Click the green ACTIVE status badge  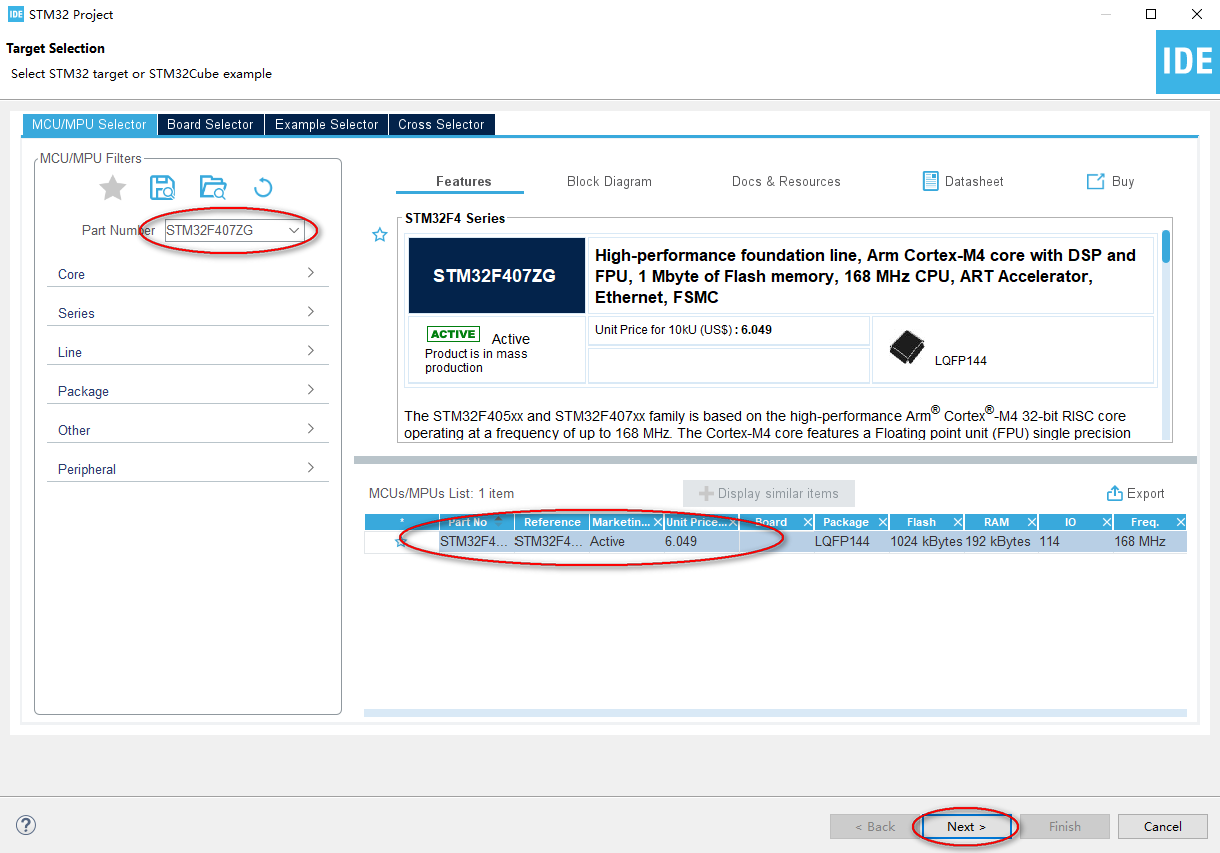click(x=453, y=334)
